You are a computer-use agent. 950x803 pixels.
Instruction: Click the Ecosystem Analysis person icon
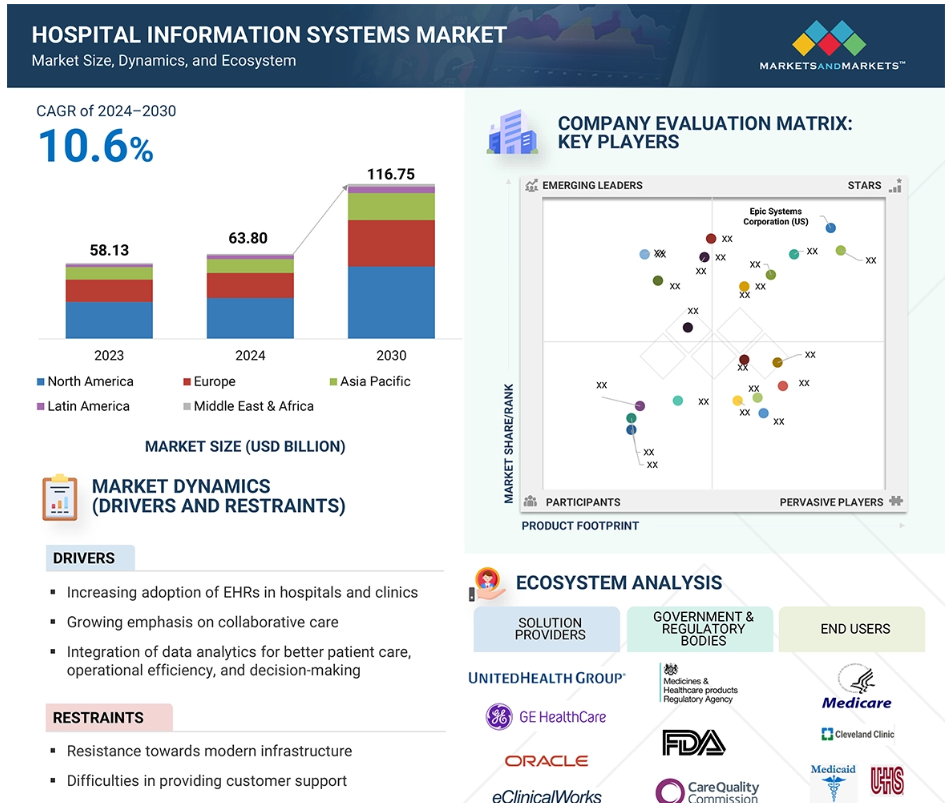pyautogui.click(x=488, y=584)
